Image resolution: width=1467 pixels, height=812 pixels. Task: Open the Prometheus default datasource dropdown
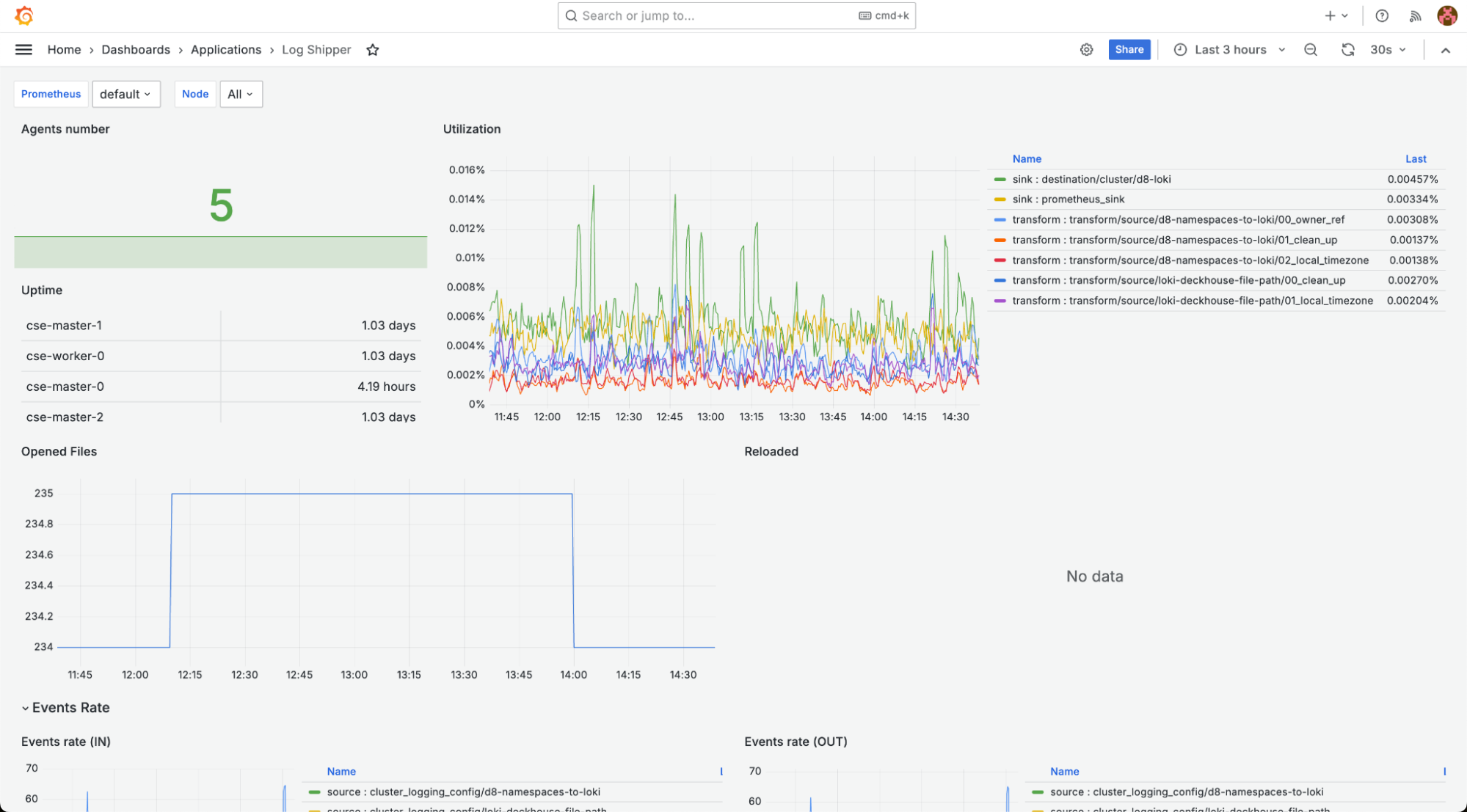[125, 94]
